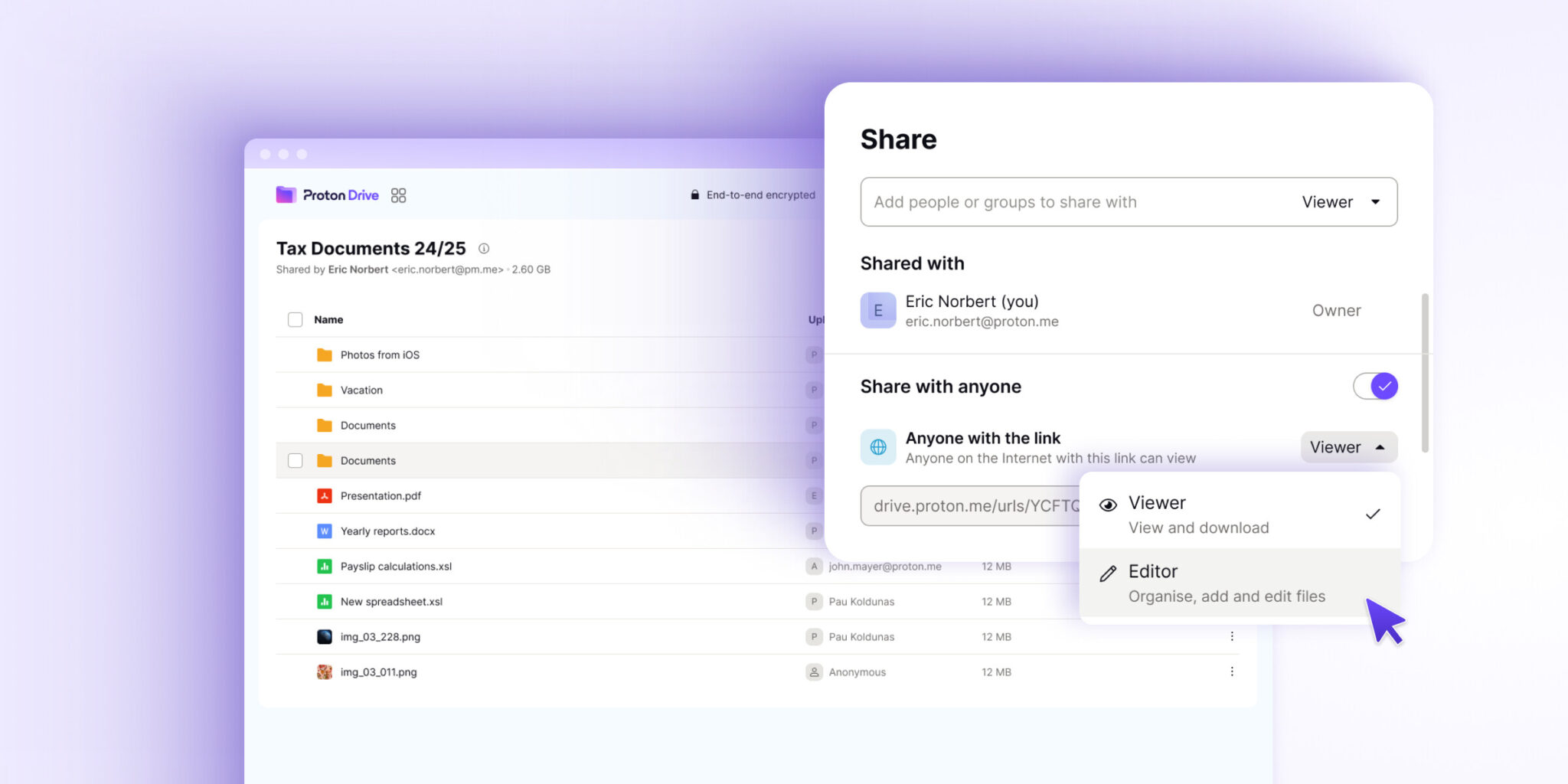Open the app switcher grid icon
The image size is (1568, 784).
click(398, 195)
